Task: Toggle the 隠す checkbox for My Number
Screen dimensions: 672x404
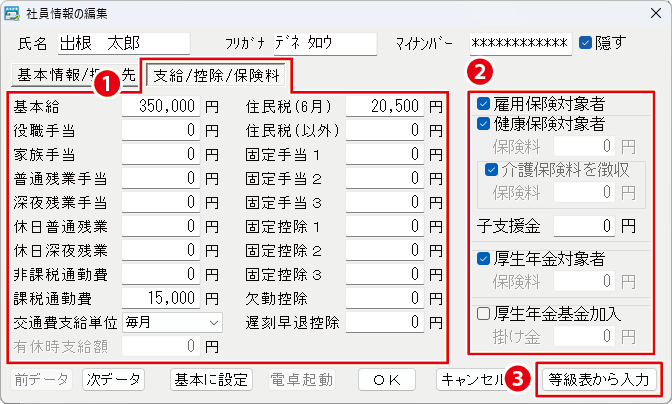Action: tap(586, 43)
